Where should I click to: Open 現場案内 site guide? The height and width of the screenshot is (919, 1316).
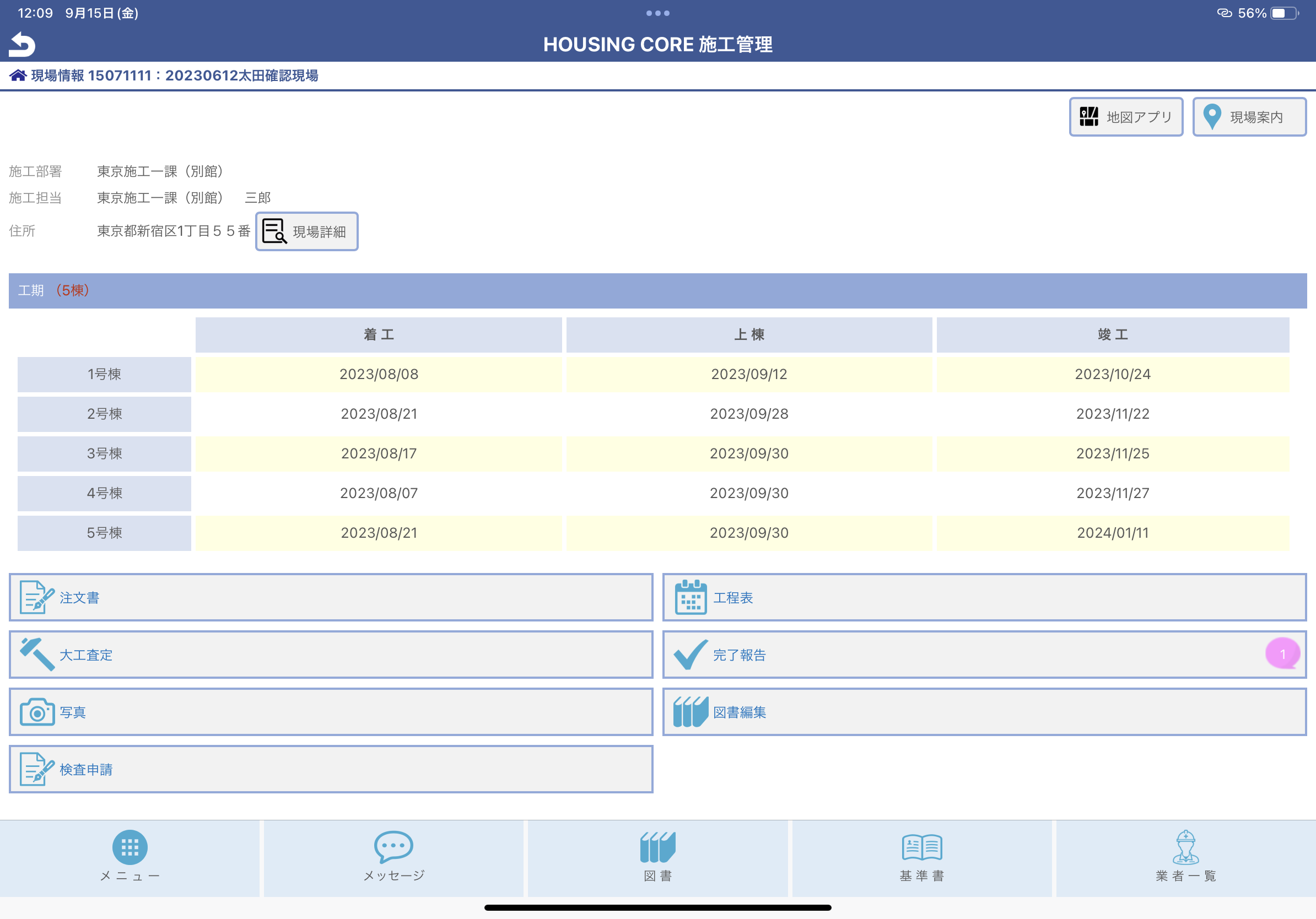tap(1249, 116)
